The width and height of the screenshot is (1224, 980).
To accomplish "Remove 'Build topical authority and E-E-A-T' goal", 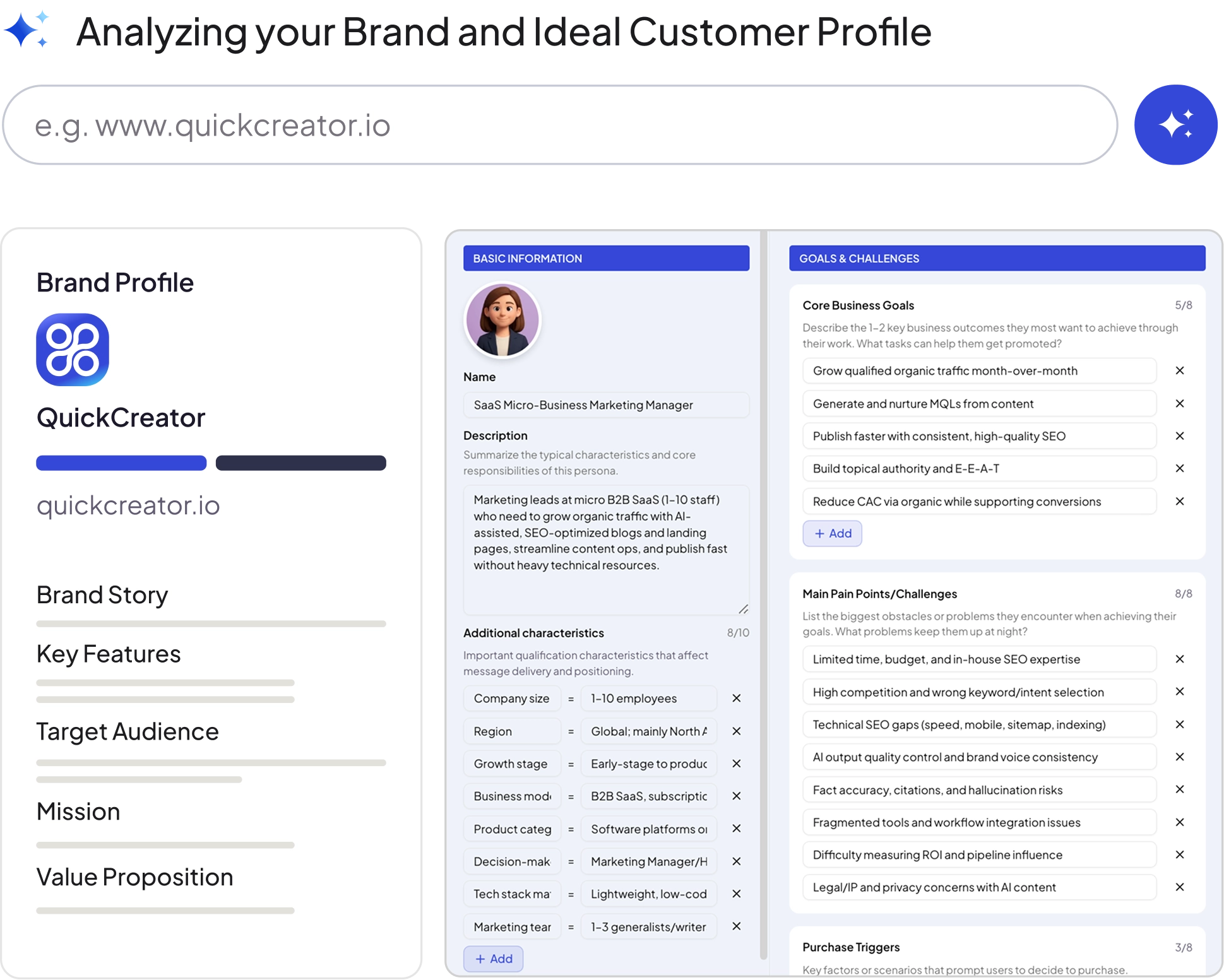I will point(1179,469).
